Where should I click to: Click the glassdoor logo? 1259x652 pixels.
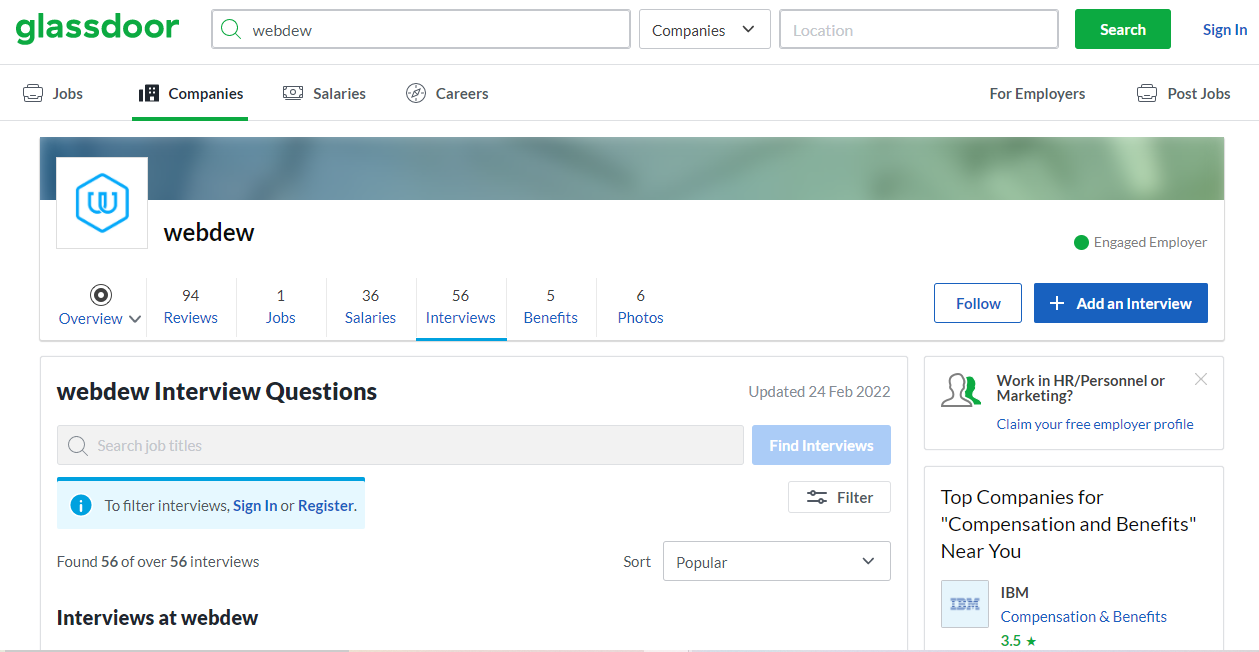tap(97, 28)
